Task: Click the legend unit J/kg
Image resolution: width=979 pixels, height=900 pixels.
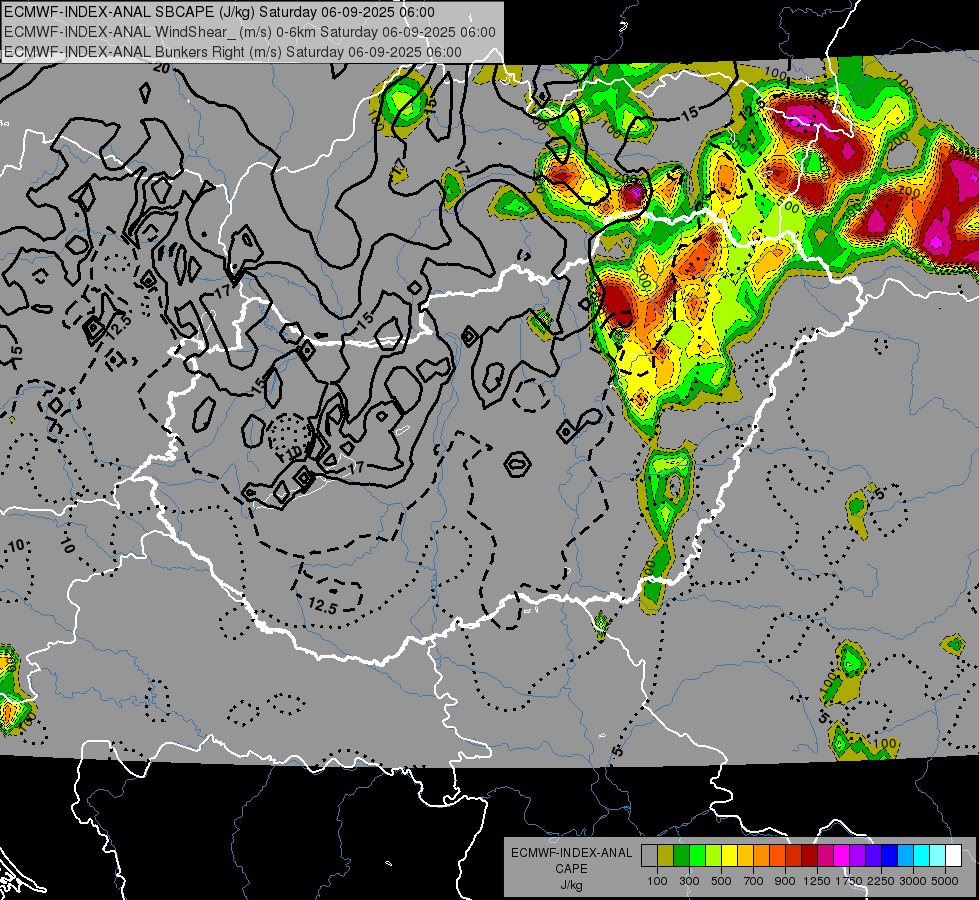Action: (x=571, y=886)
